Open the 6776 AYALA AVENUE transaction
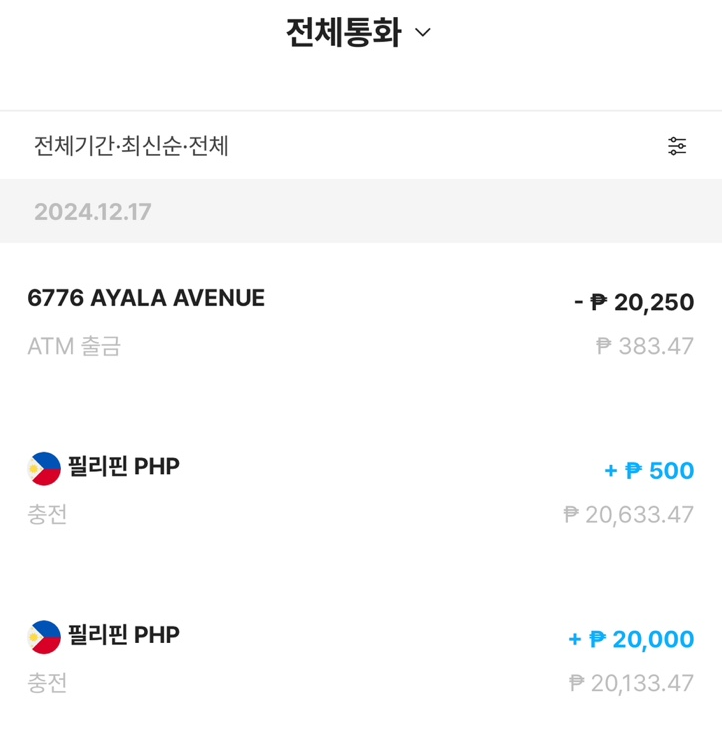 pos(146,298)
